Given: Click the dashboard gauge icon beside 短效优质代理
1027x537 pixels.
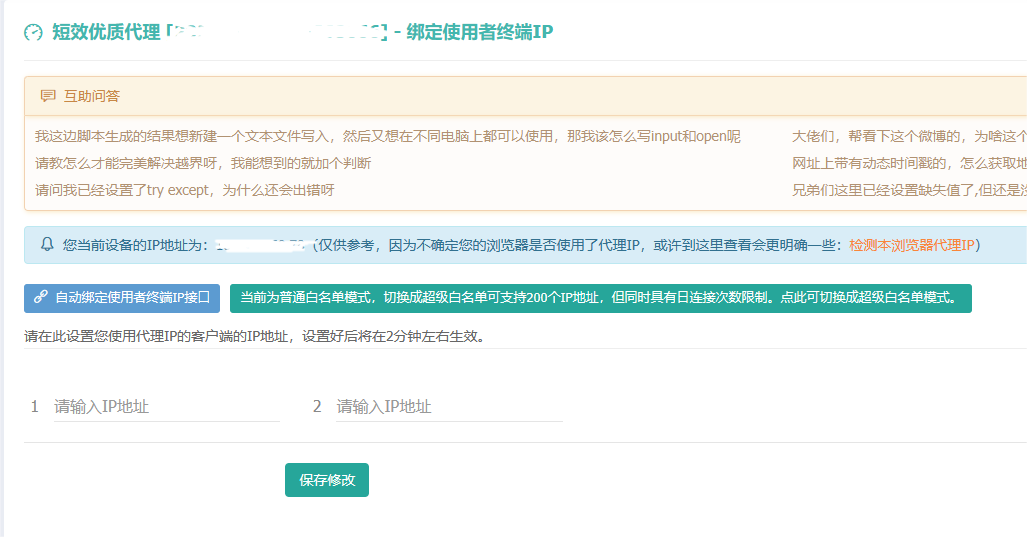Looking at the screenshot, I should coord(33,32).
